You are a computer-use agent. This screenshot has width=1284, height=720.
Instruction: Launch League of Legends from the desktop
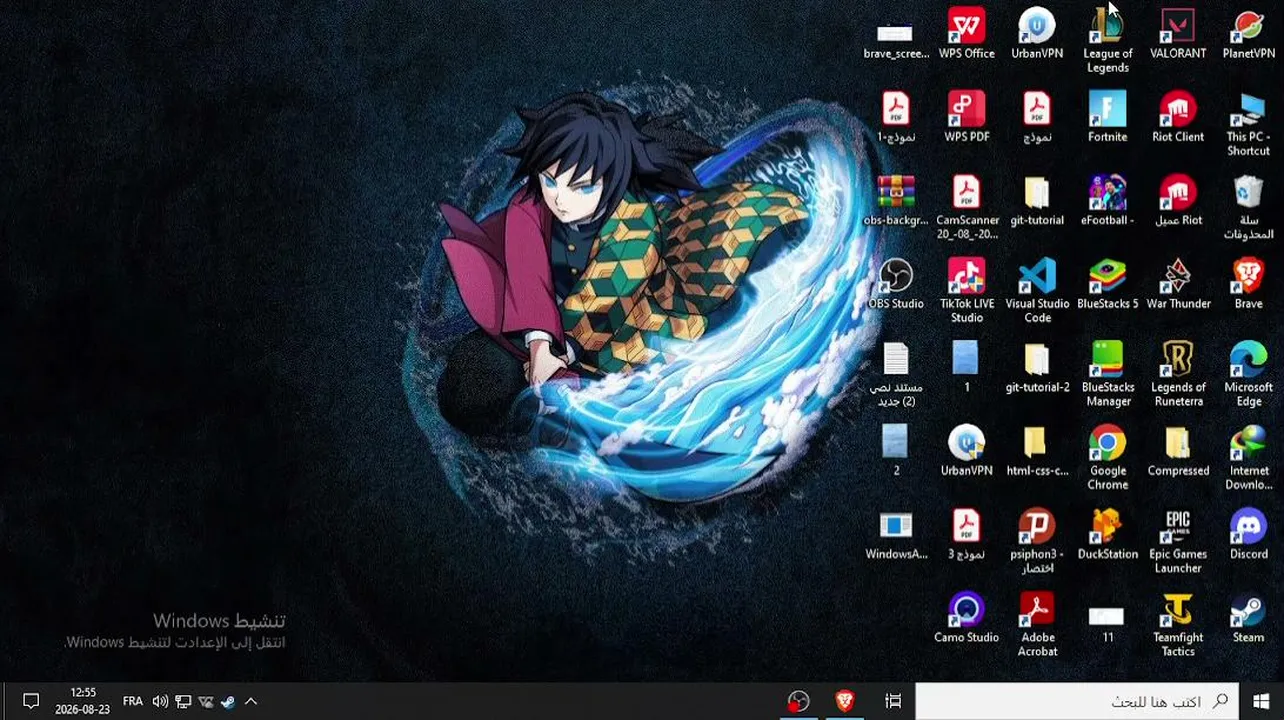(1107, 40)
